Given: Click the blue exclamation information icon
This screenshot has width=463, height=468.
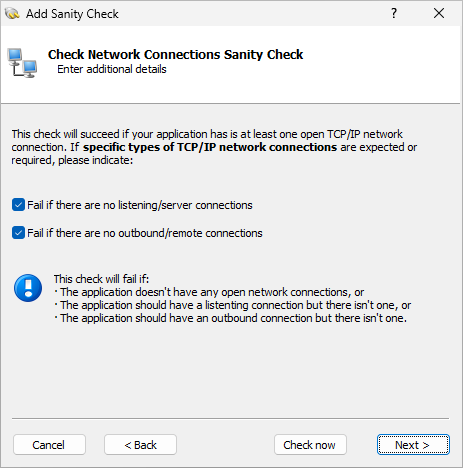Looking at the screenshot, I should coord(28,288).
